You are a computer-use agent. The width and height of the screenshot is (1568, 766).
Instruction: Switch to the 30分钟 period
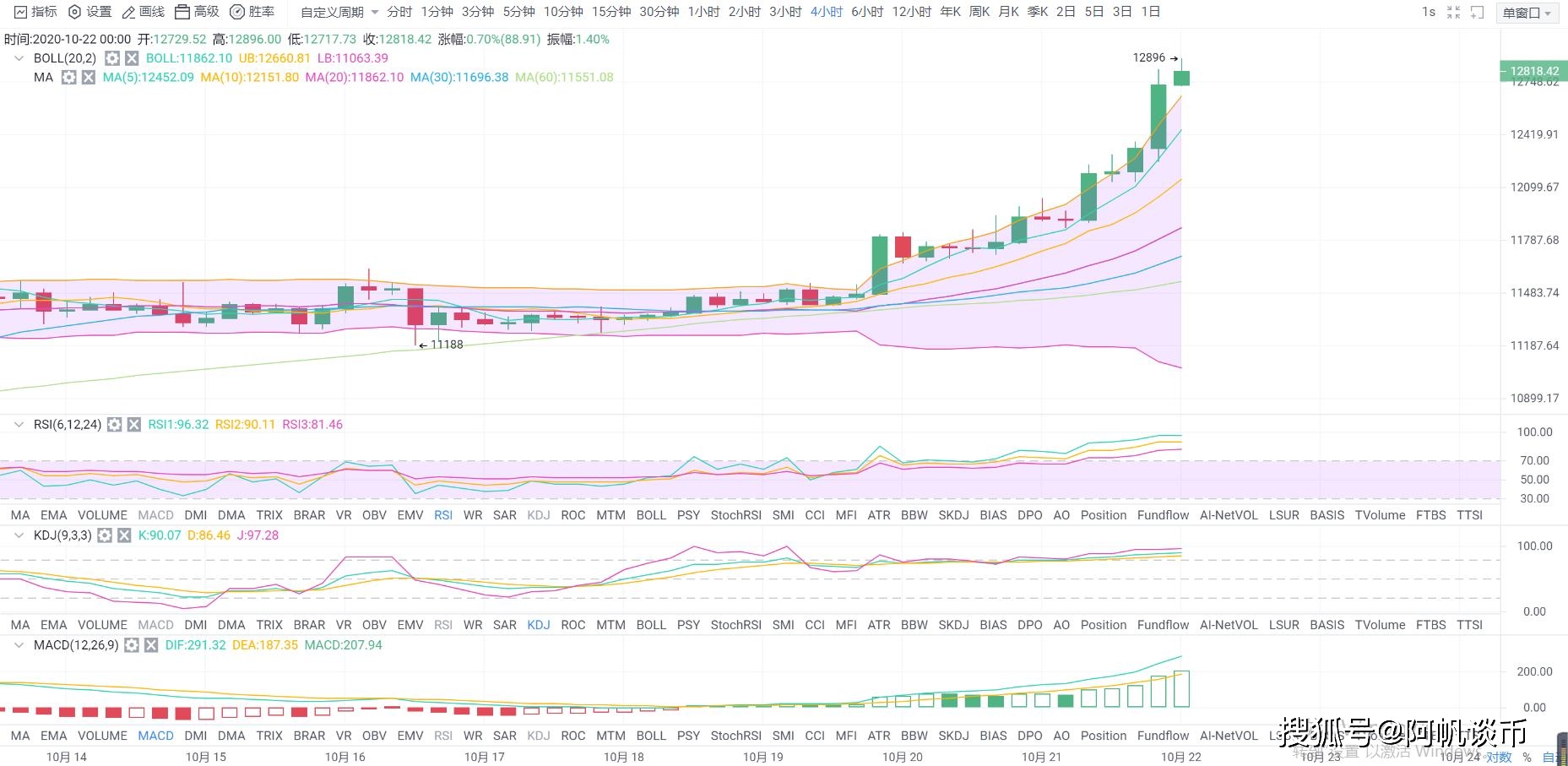pyautogui.click(x=659, y=12)
